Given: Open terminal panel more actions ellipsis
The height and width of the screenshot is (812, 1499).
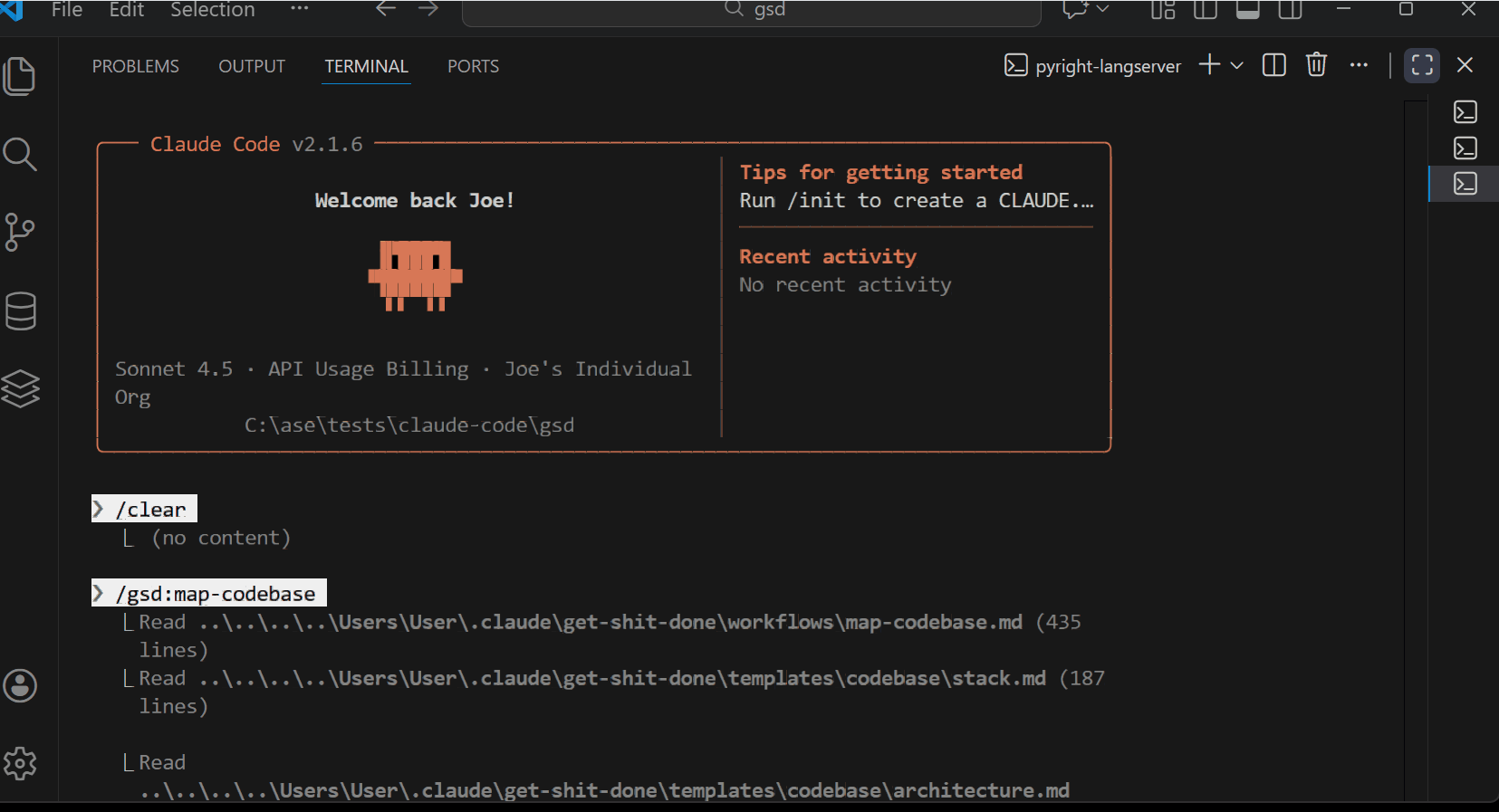Looking at the screenshot, I should pos(1359,65).
